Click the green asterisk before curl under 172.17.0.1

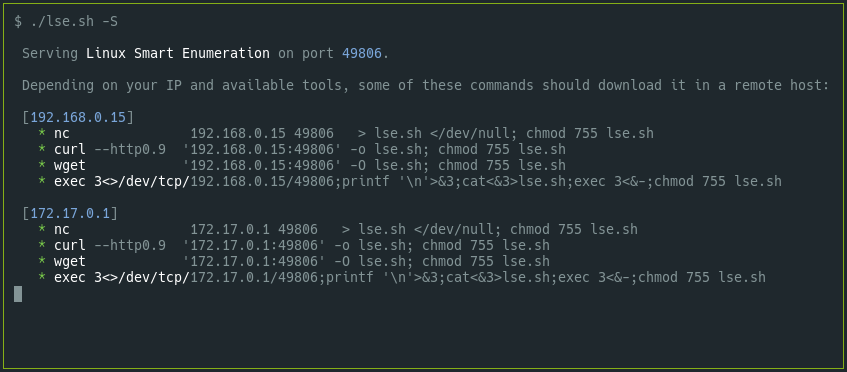(x=42, y=245)
